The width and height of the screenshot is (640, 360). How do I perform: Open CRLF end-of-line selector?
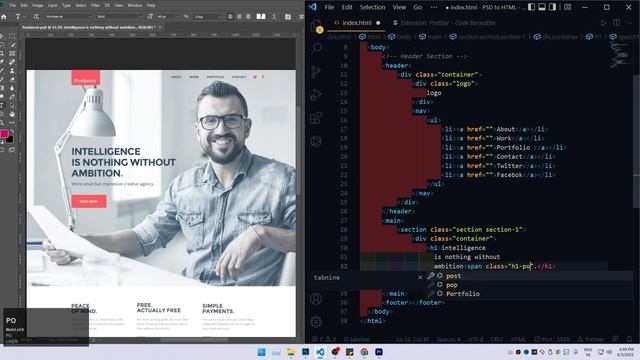(x=497, y=339)
